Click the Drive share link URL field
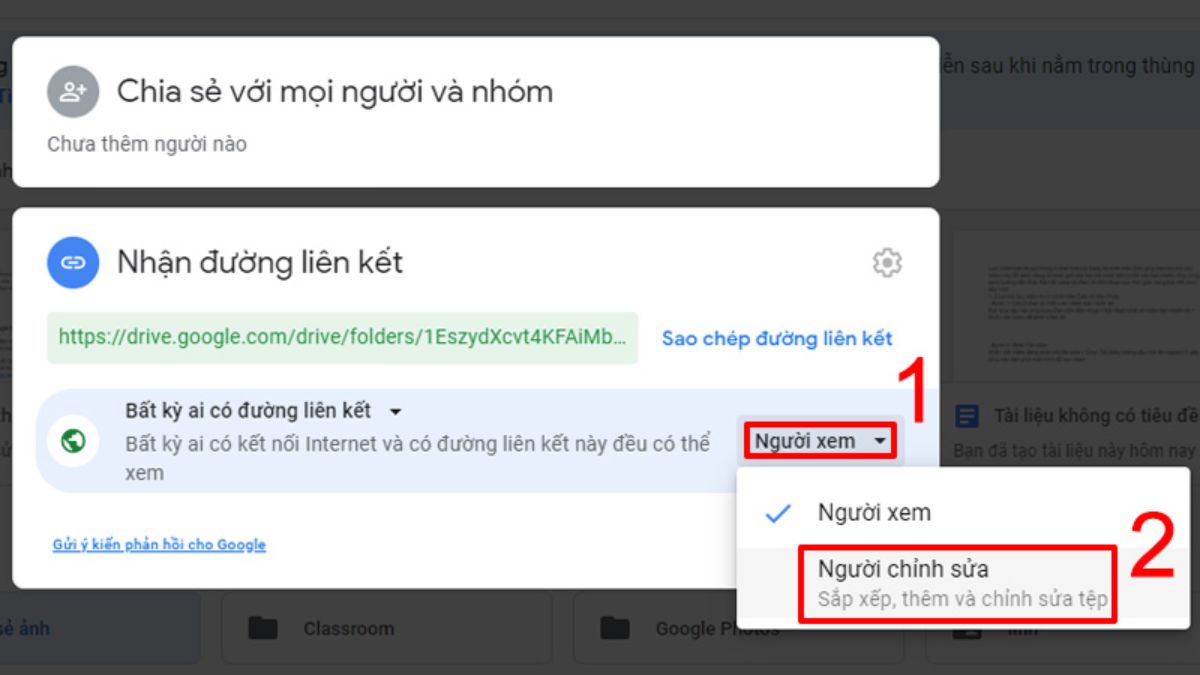This screenshot has width=1200, height=675. [x=342, y=338]
